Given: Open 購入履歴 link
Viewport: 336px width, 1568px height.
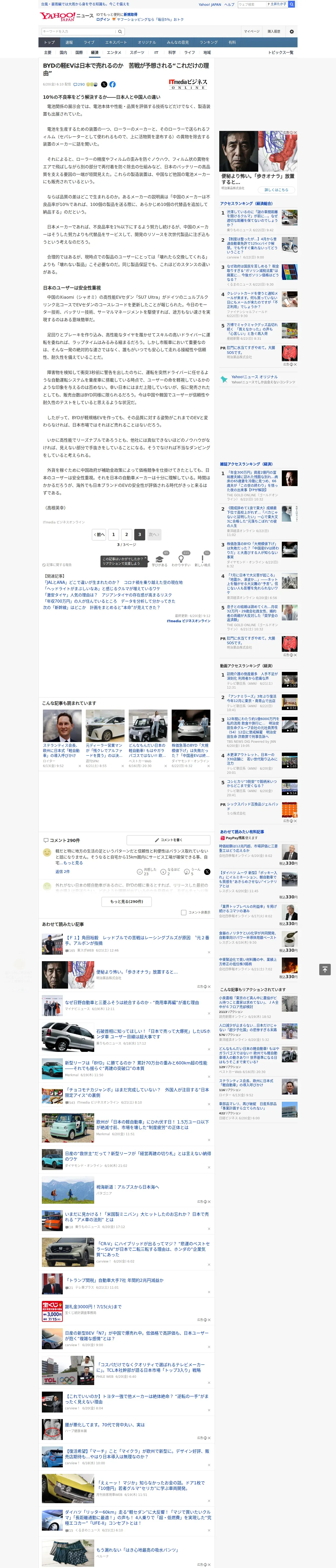Looking at the screenshot, I should pyautogui.click(x=274, y=32).
